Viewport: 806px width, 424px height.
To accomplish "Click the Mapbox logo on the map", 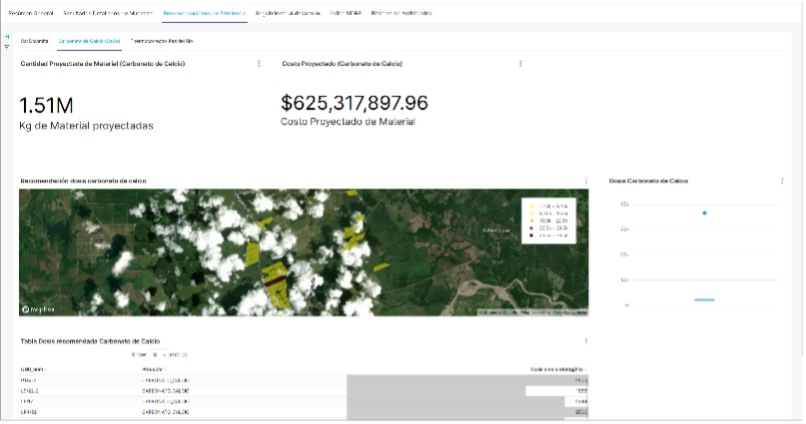I will tap(36, 310).
